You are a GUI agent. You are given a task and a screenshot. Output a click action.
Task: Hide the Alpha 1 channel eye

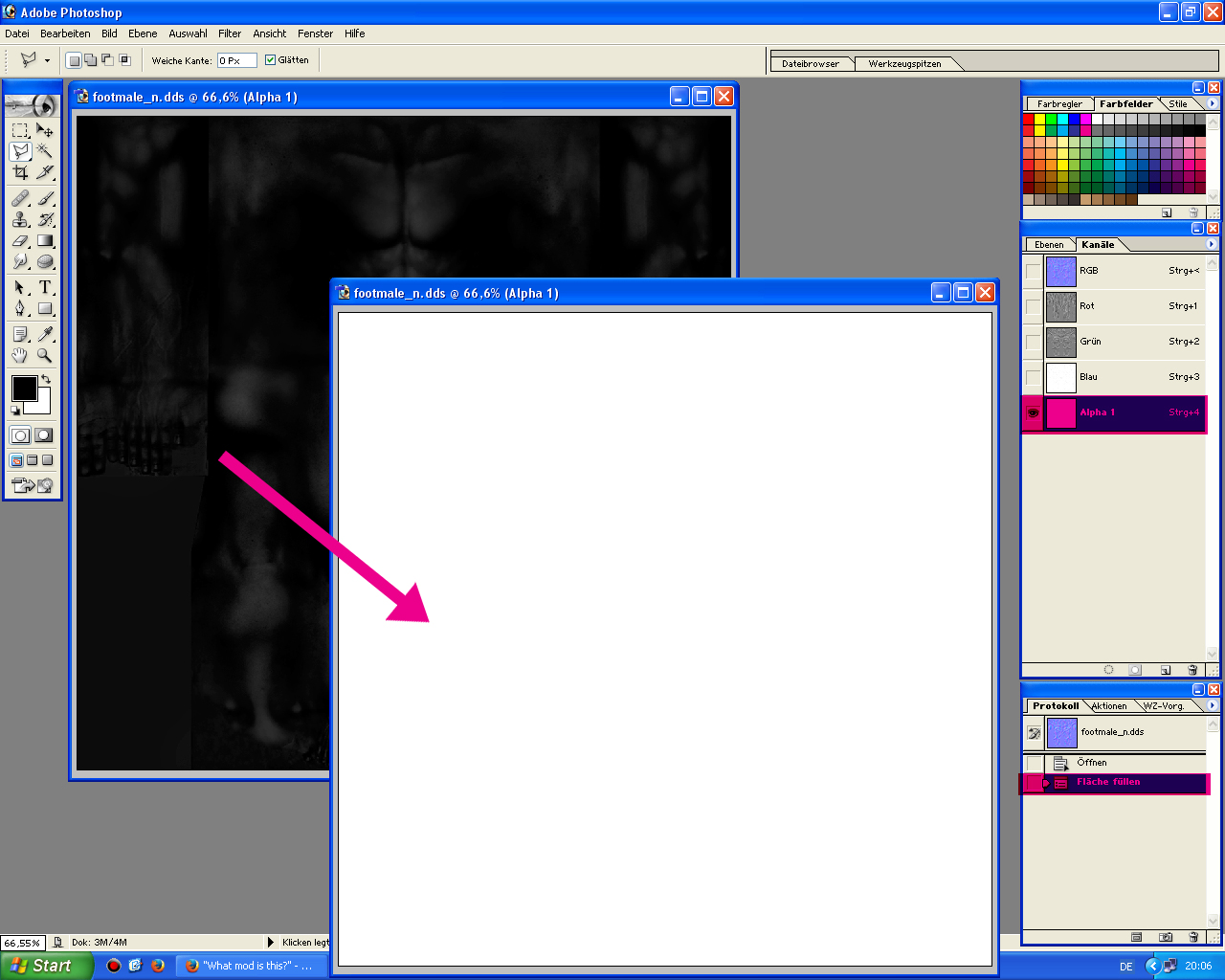1033,413
